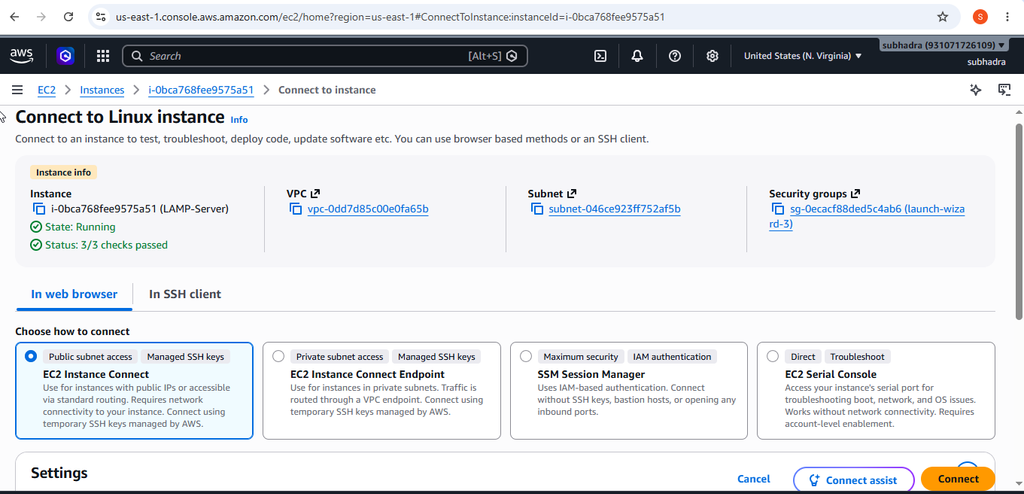Select EC2 Serial Console radio option
Viewport: 1024px width, 494px height.
coord(773,356)
